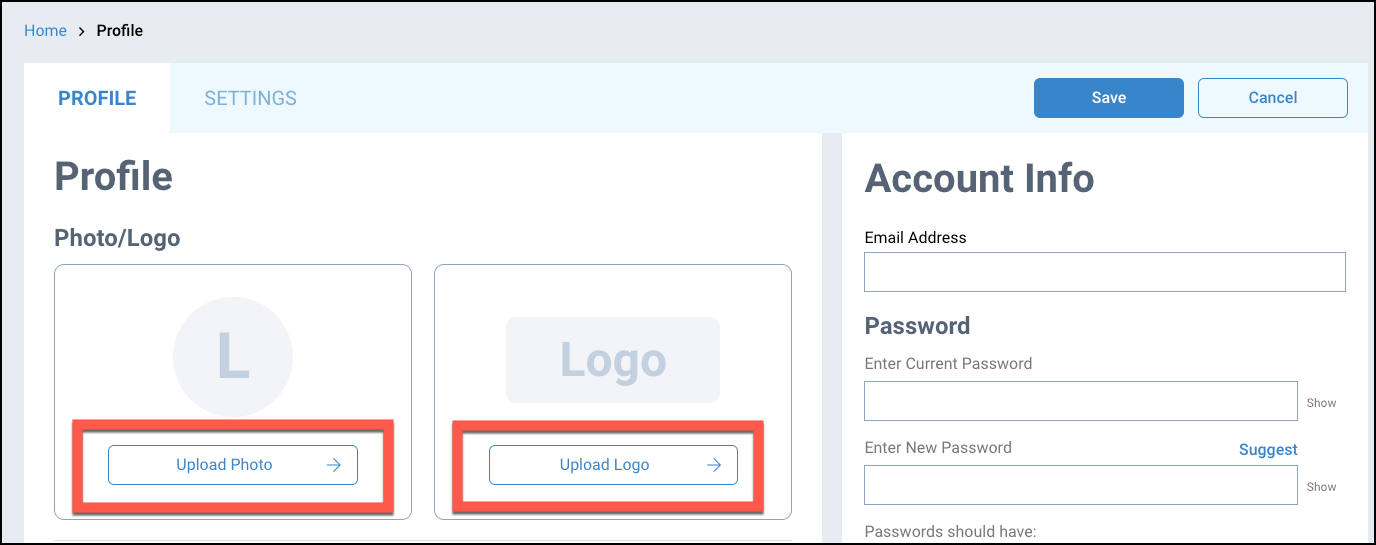Click the Enter Current Password field
1376x545 pixels.
[1080, 401]
